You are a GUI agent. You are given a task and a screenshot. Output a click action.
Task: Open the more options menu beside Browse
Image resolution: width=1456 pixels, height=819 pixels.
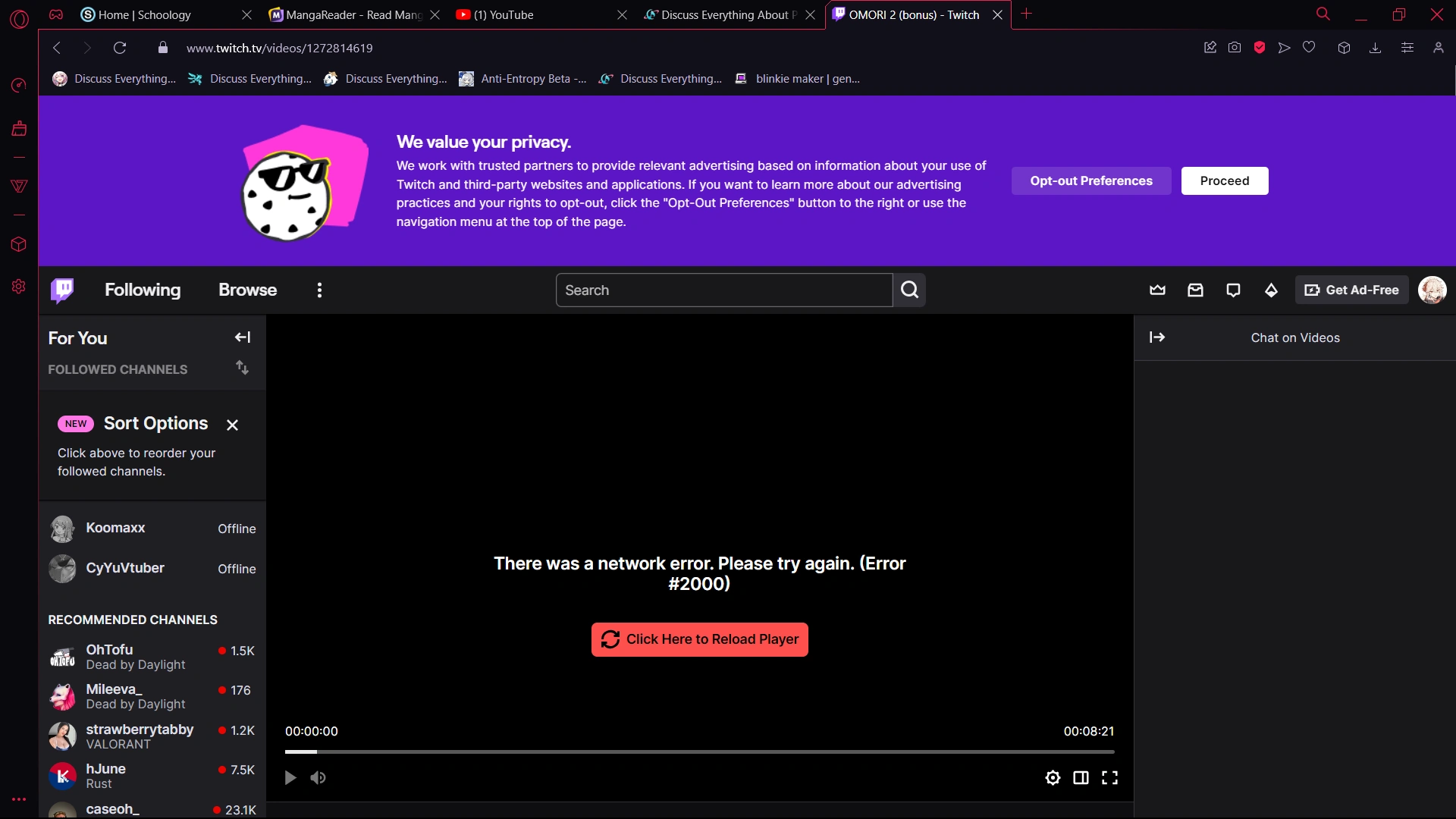[318, 290]
